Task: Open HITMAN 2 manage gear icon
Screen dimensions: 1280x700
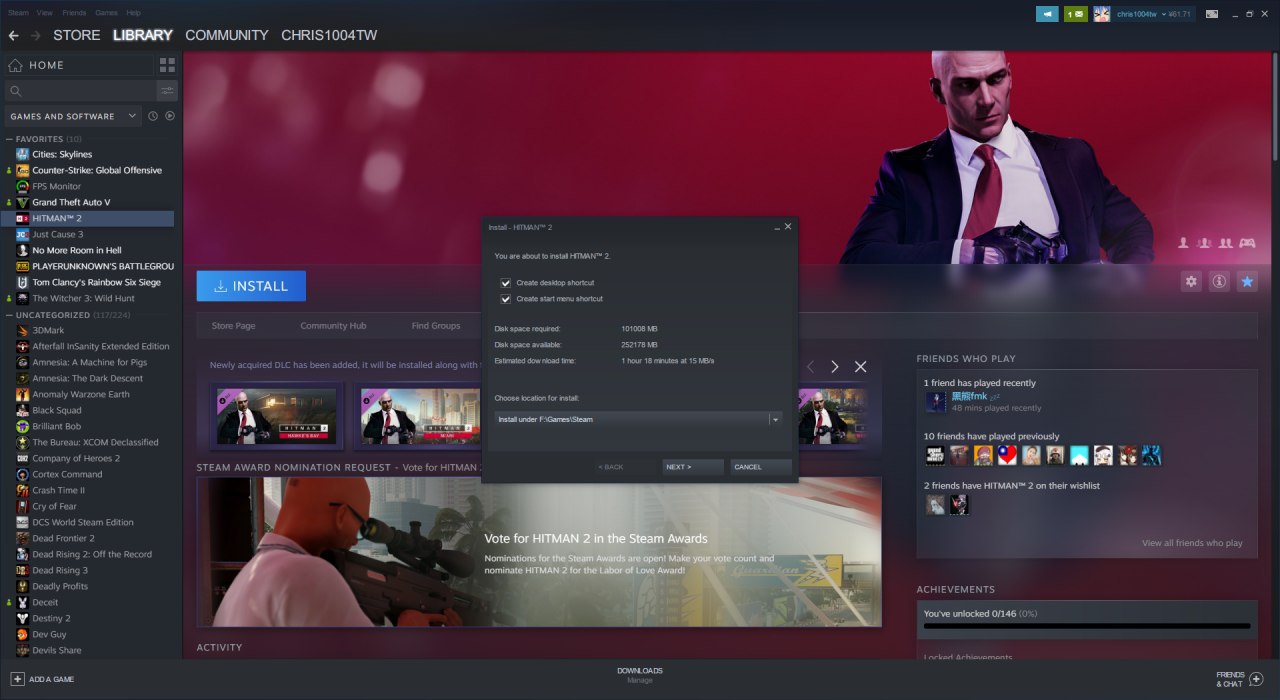Action: click(x=1191, y=282)
